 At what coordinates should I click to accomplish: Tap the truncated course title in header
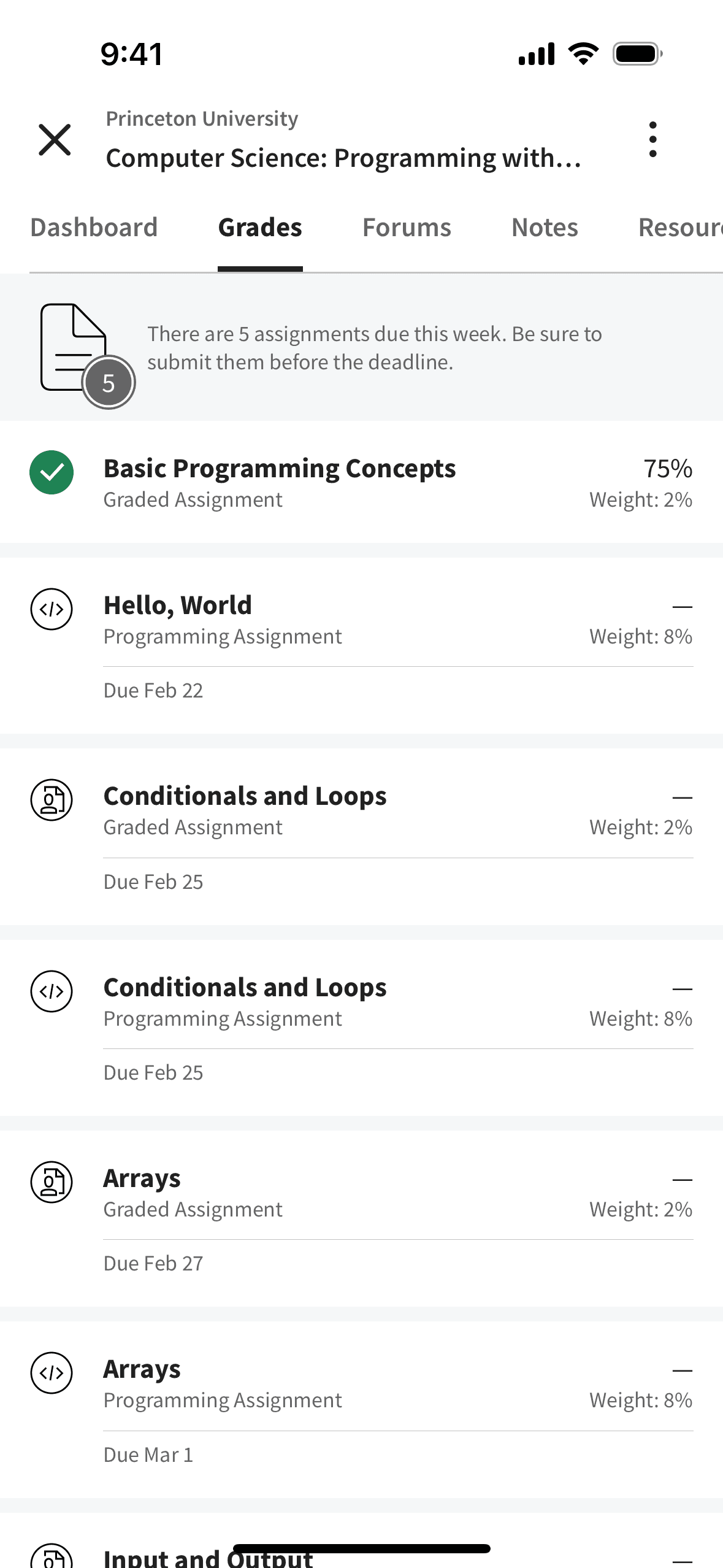[343, 158]
